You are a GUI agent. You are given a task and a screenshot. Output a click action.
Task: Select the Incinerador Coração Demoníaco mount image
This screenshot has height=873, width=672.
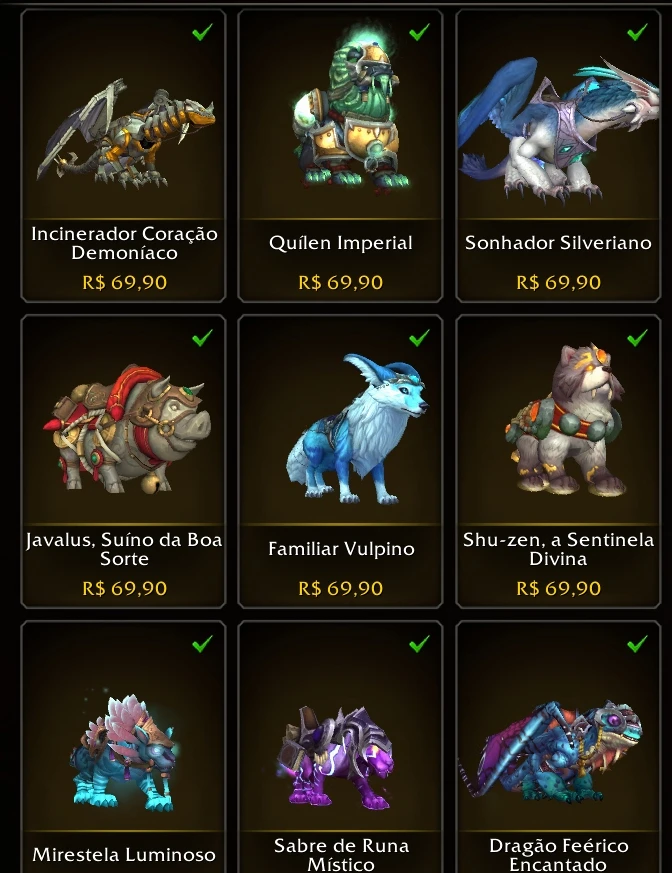126,135
